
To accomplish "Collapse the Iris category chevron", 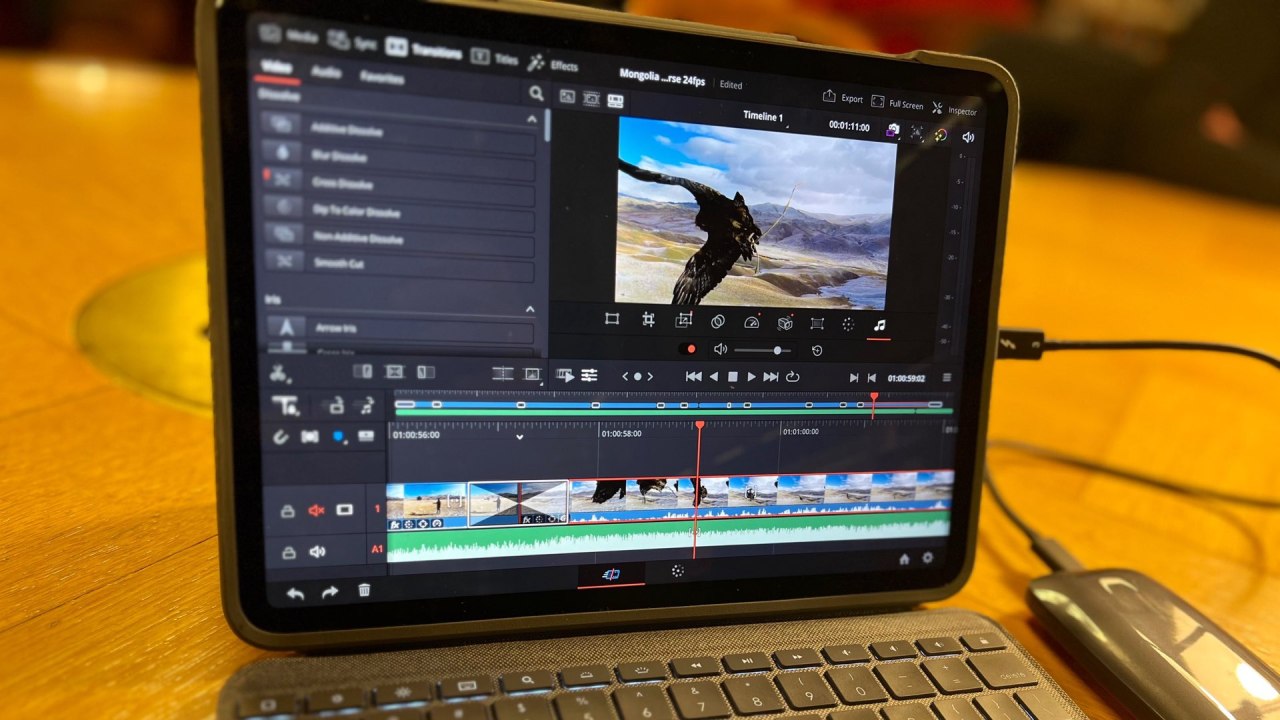I will point(530,310).
